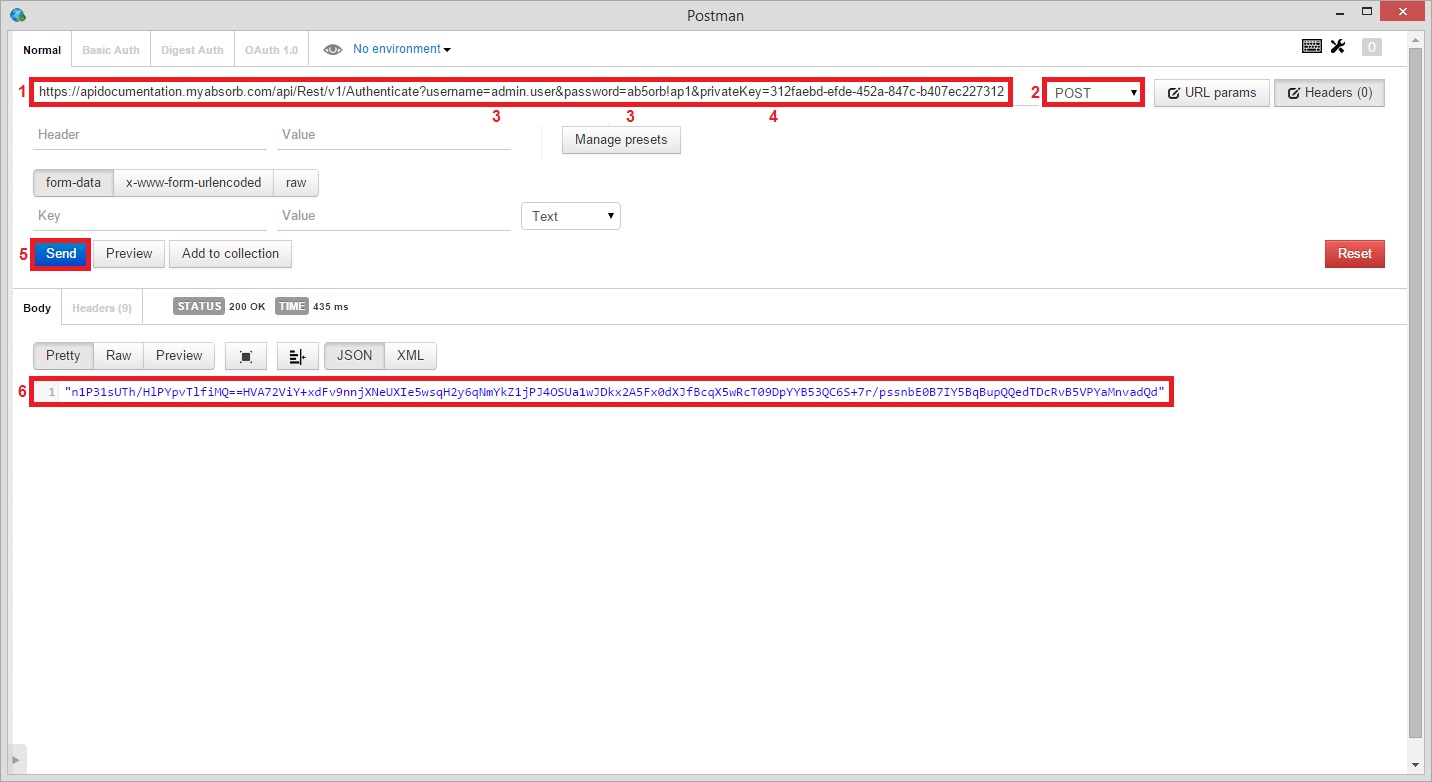
Task: Click the URL params button
Action: point(1212,93)
